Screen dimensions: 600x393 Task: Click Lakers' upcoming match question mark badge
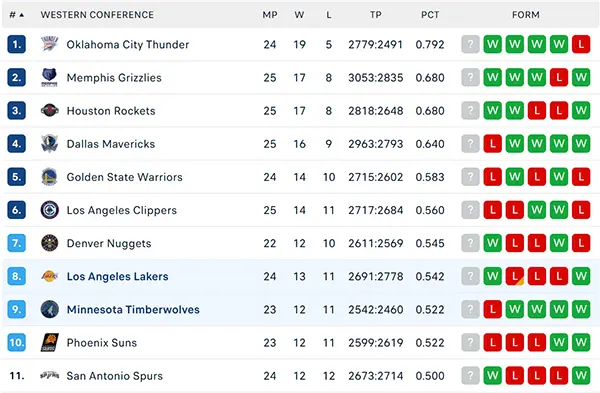[x=470, y=276]
